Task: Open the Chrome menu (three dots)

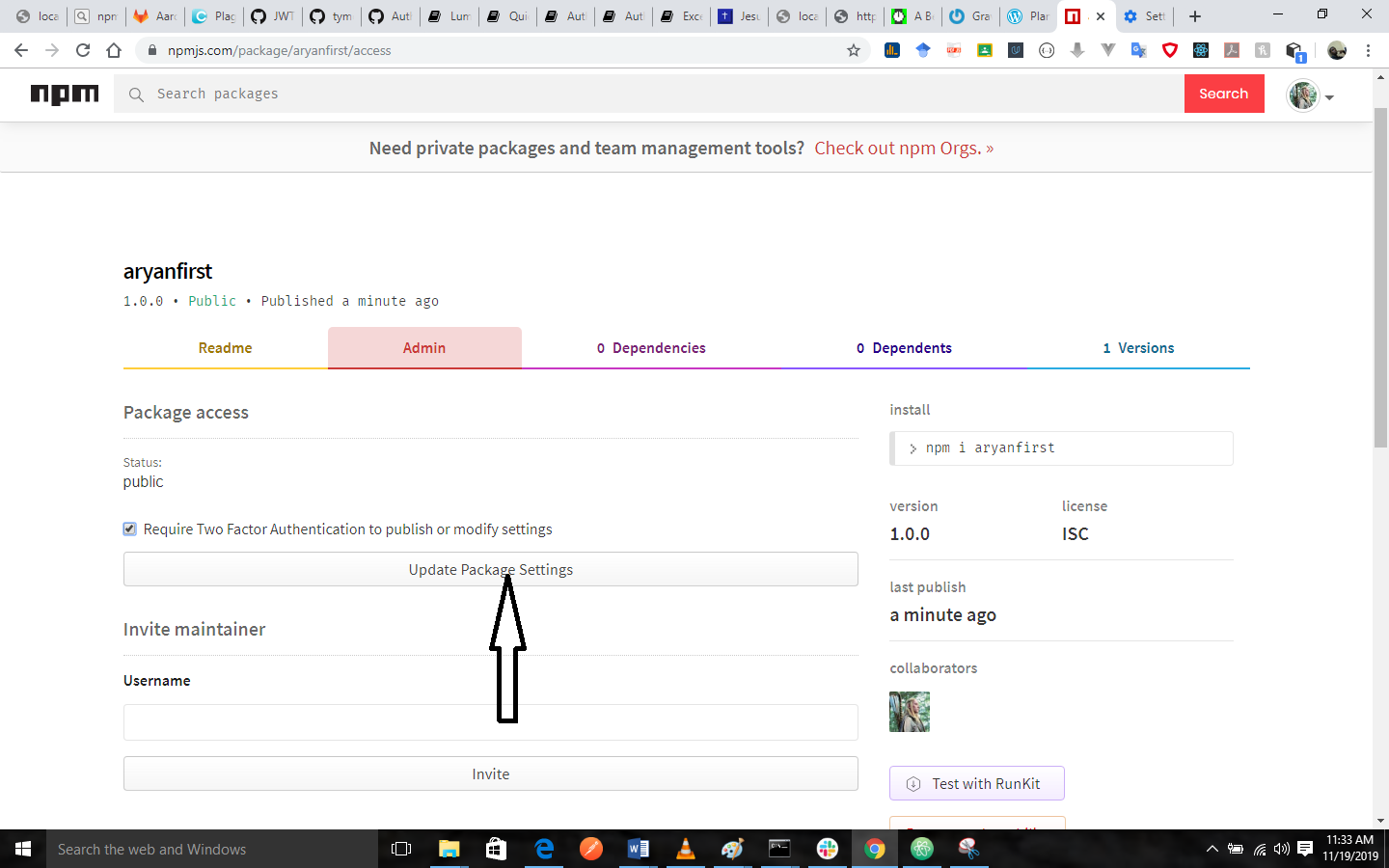Action: (x=1368, y=50)
